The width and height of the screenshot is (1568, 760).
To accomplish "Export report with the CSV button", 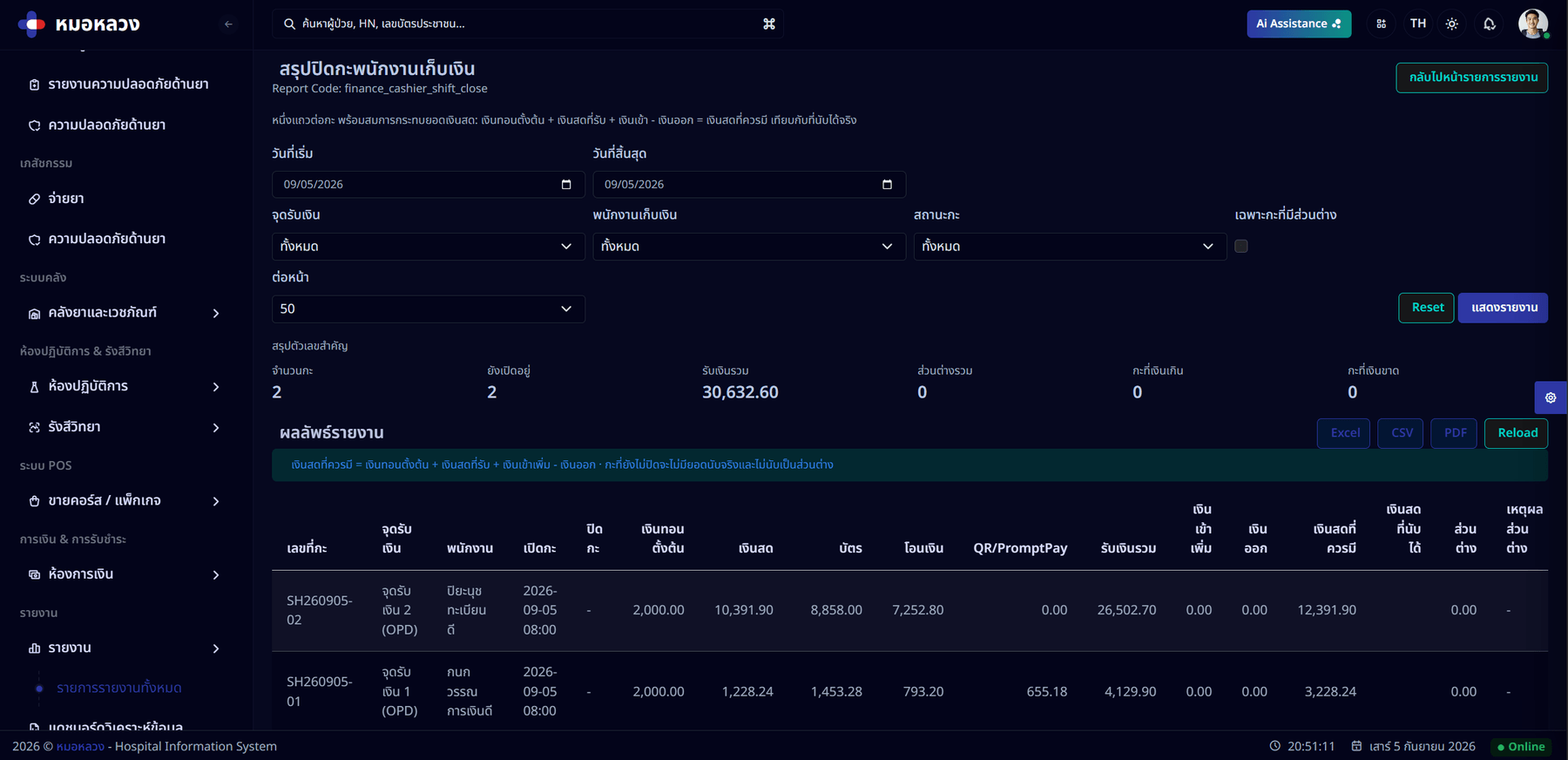I will pyautogui.click(x=1402, y=433).
